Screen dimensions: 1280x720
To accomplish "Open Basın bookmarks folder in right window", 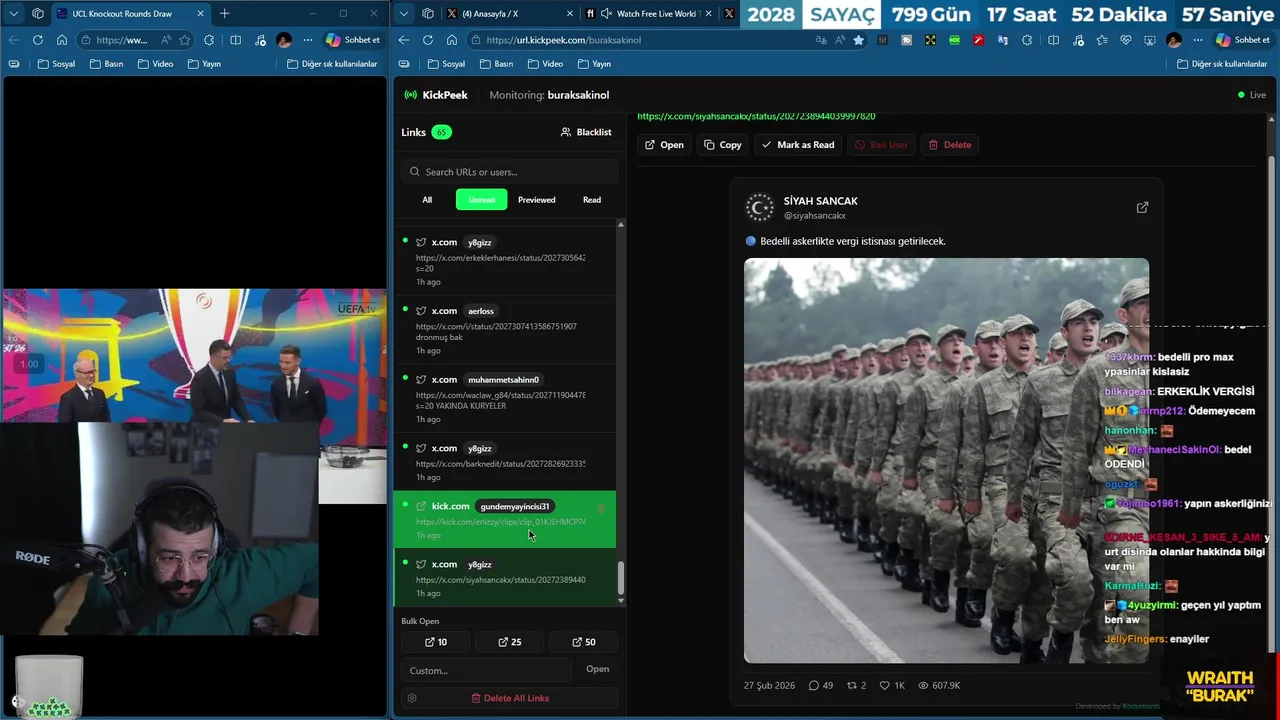I will click(496, 64).
